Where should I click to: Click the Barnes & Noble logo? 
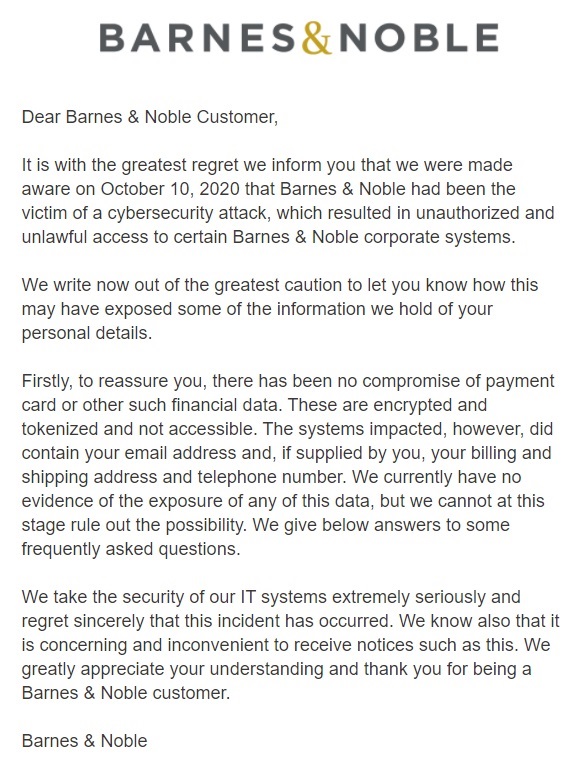click(x=299, y=38)
